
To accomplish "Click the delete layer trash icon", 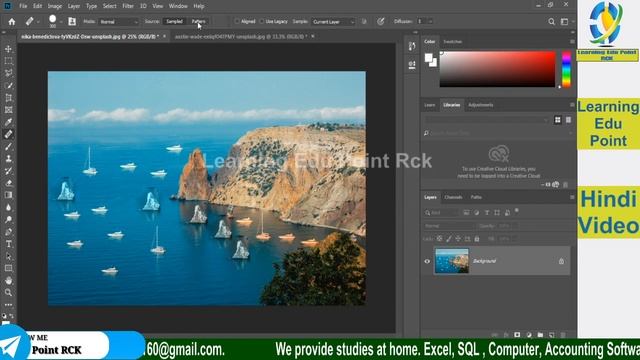I will coord(563,335).
